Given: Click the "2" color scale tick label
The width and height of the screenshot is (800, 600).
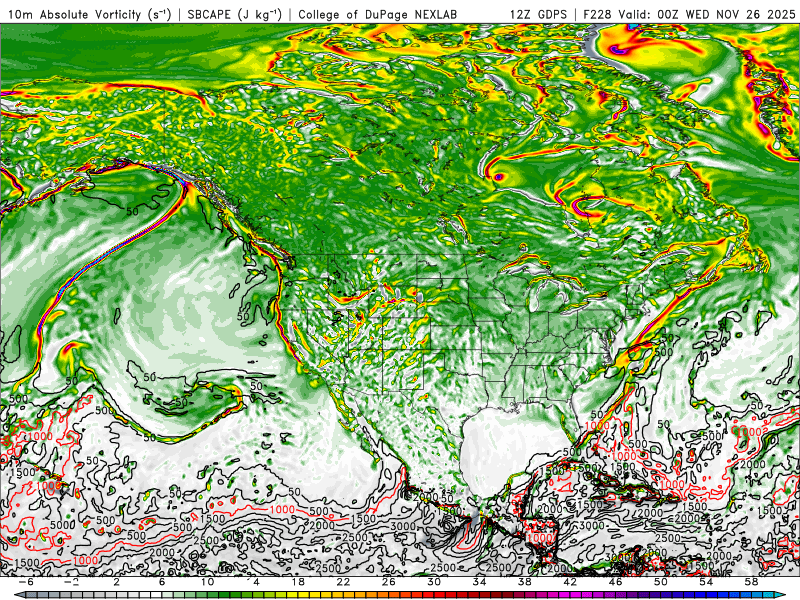Looking at the screenshot, I should click(x=117, y=582).
